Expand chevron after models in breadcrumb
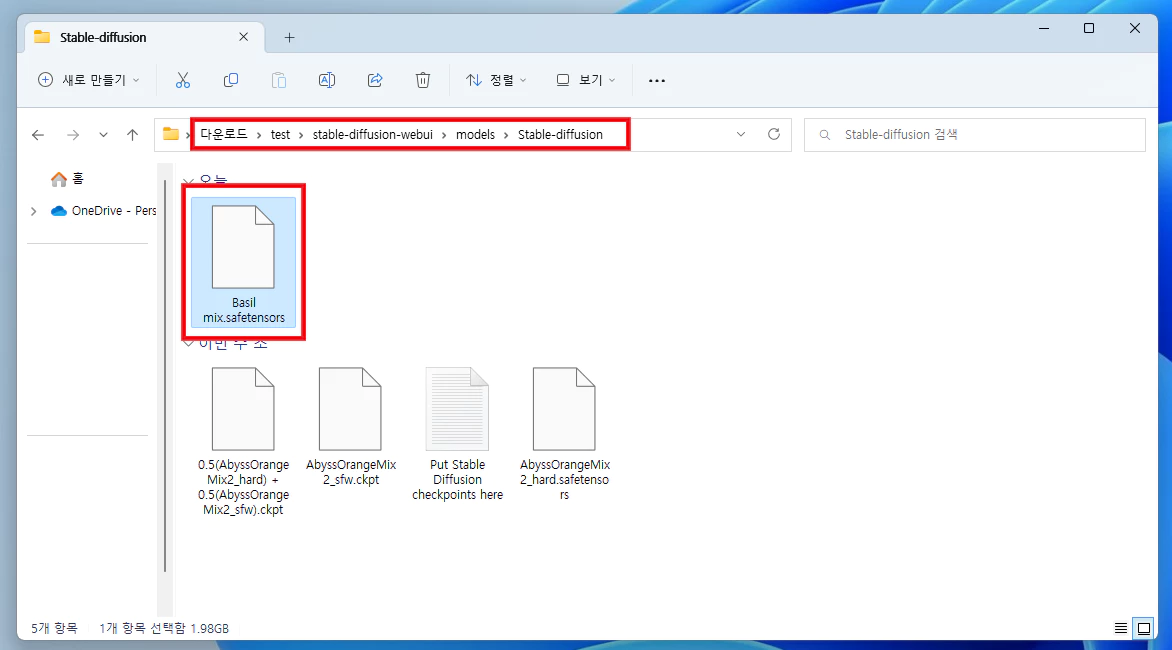Viewport: 1172px width, 650px height. coord(506,135)
